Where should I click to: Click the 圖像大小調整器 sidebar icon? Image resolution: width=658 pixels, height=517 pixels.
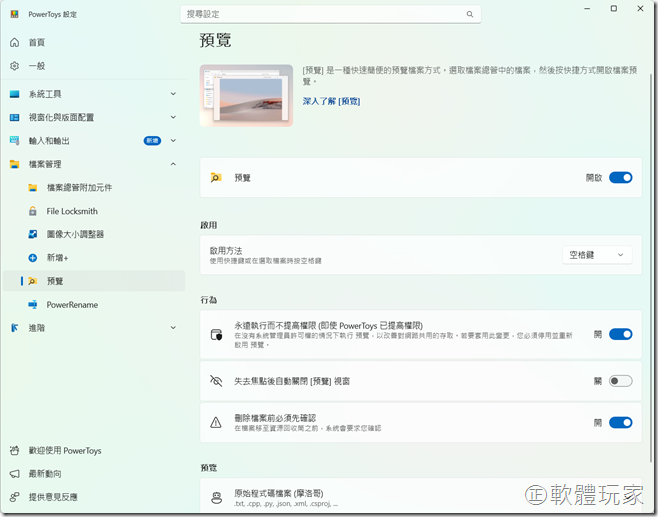33,234
